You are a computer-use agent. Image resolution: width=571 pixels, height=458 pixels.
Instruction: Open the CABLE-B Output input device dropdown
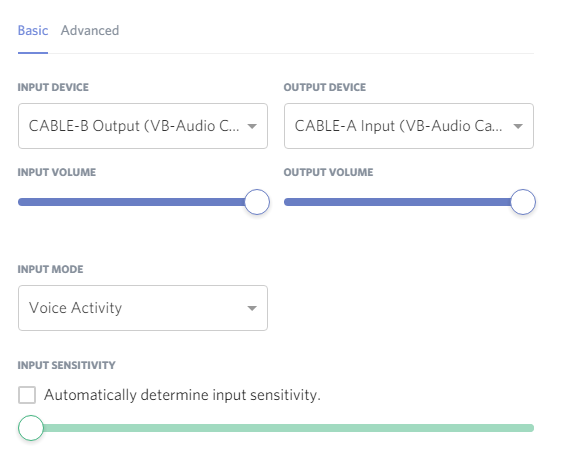coord(143,126)
